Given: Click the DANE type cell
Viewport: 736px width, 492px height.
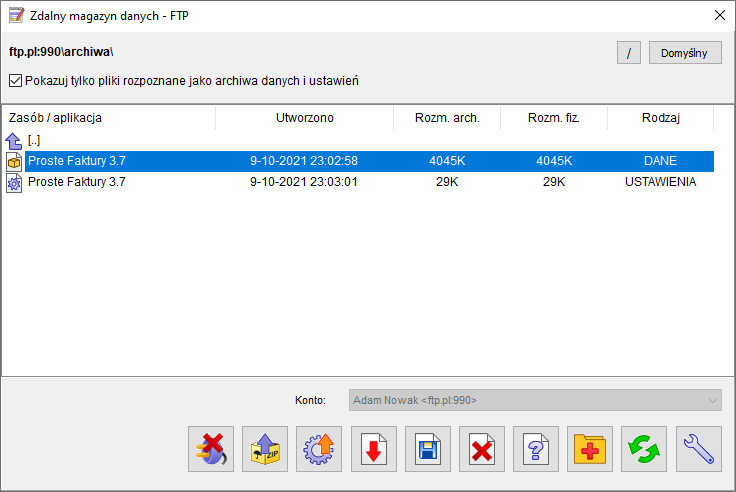Looking at the screenshot, I should tap(660, 161).
